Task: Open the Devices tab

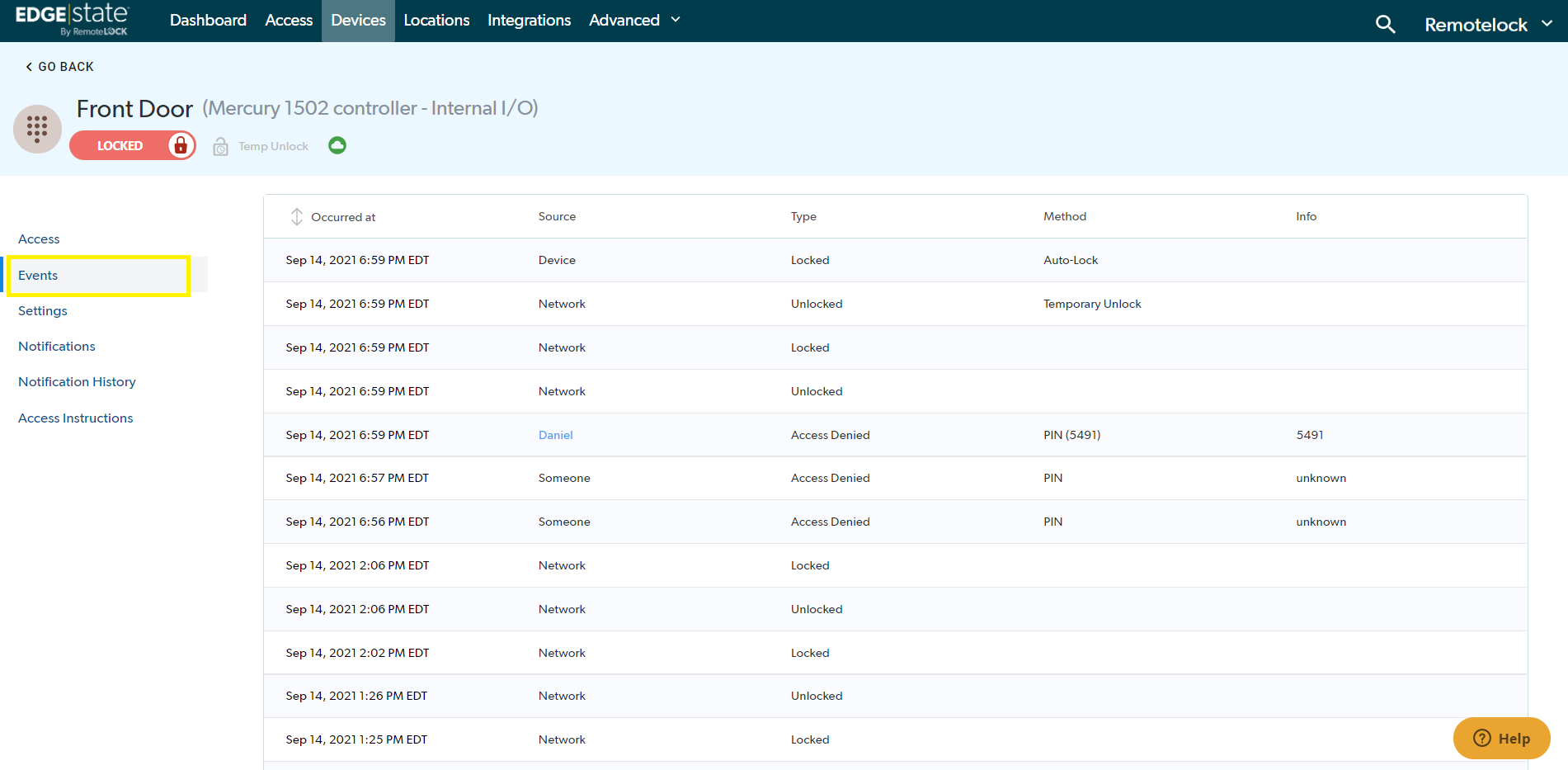Action: click(358, 20)
